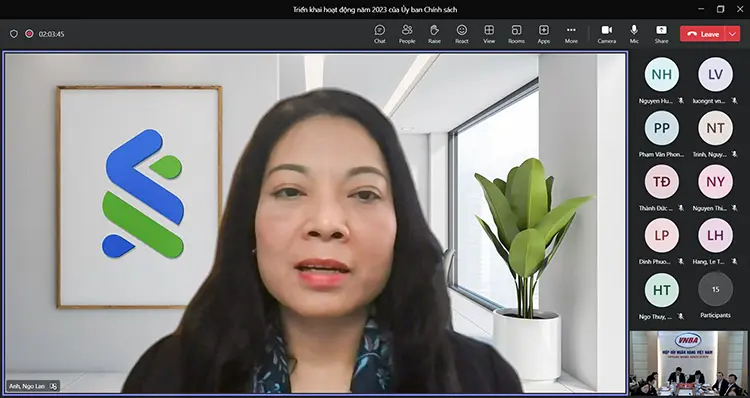Screen dimensions: 750x398
Task: Click the meeting title in the title bar
Action: 375,10
